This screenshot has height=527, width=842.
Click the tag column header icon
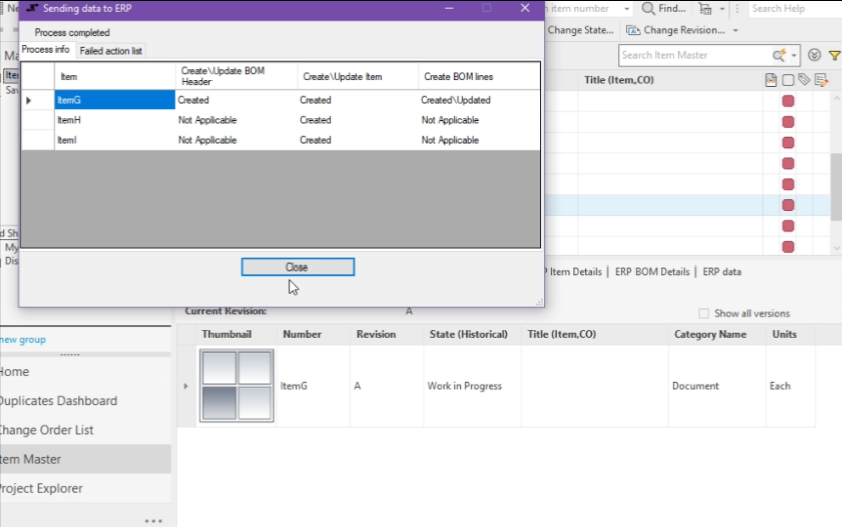[x=804, y=80]
